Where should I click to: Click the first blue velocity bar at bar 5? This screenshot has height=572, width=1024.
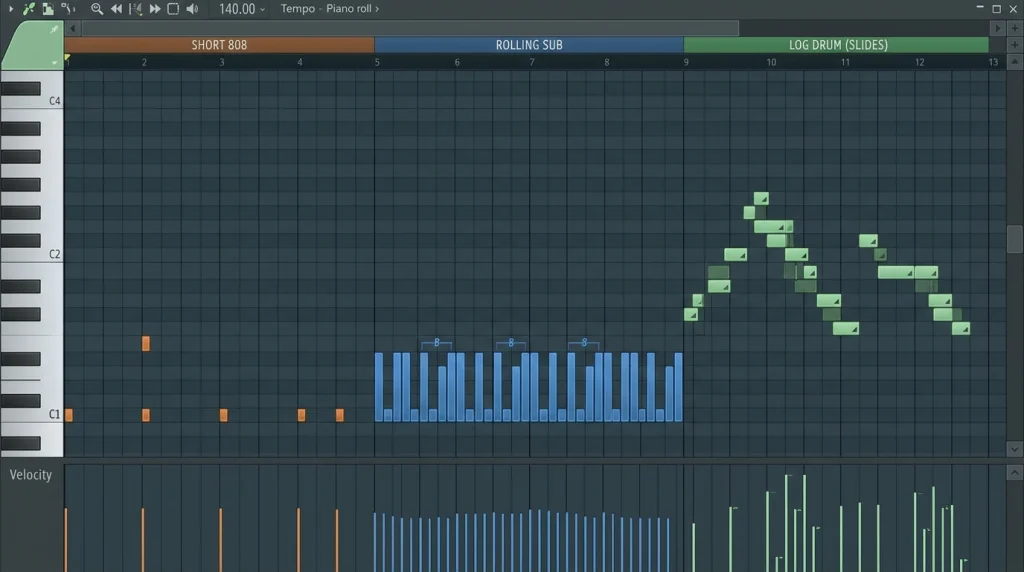[x=375, y=542]
